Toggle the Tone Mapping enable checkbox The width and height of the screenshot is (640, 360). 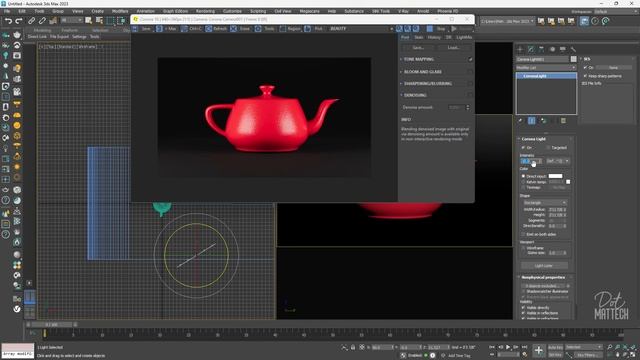[x=470, y=59]
